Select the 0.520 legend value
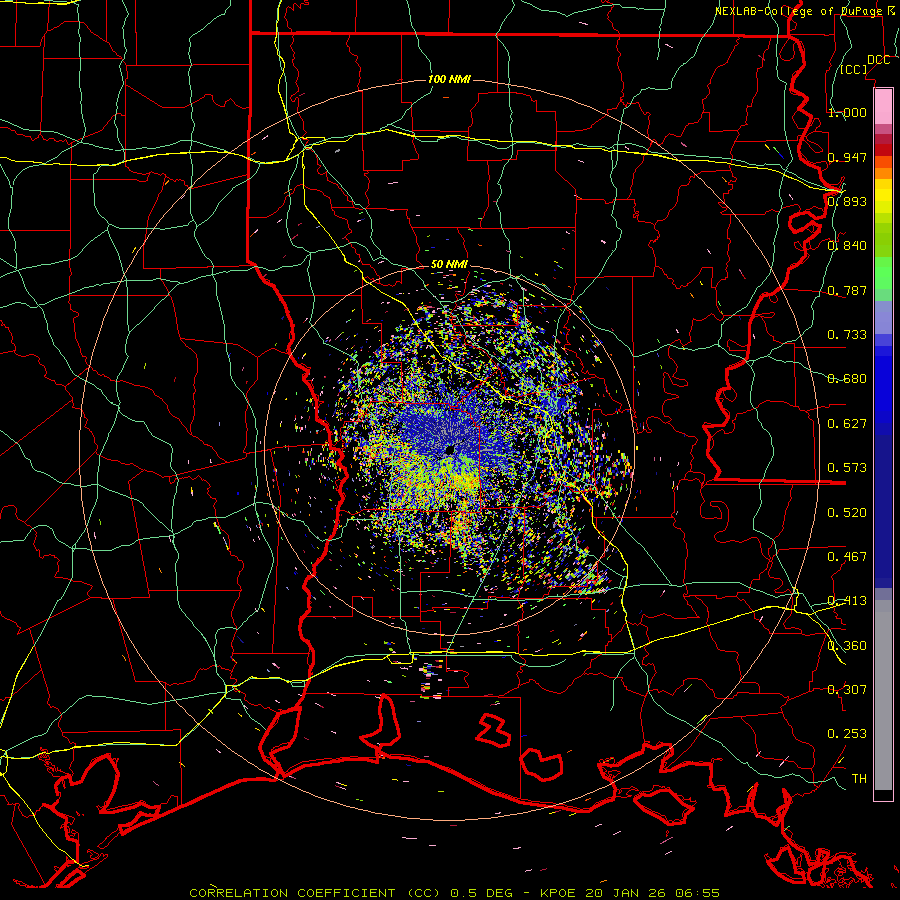Viewport: 900px width, 900px height. click(847, 512)
